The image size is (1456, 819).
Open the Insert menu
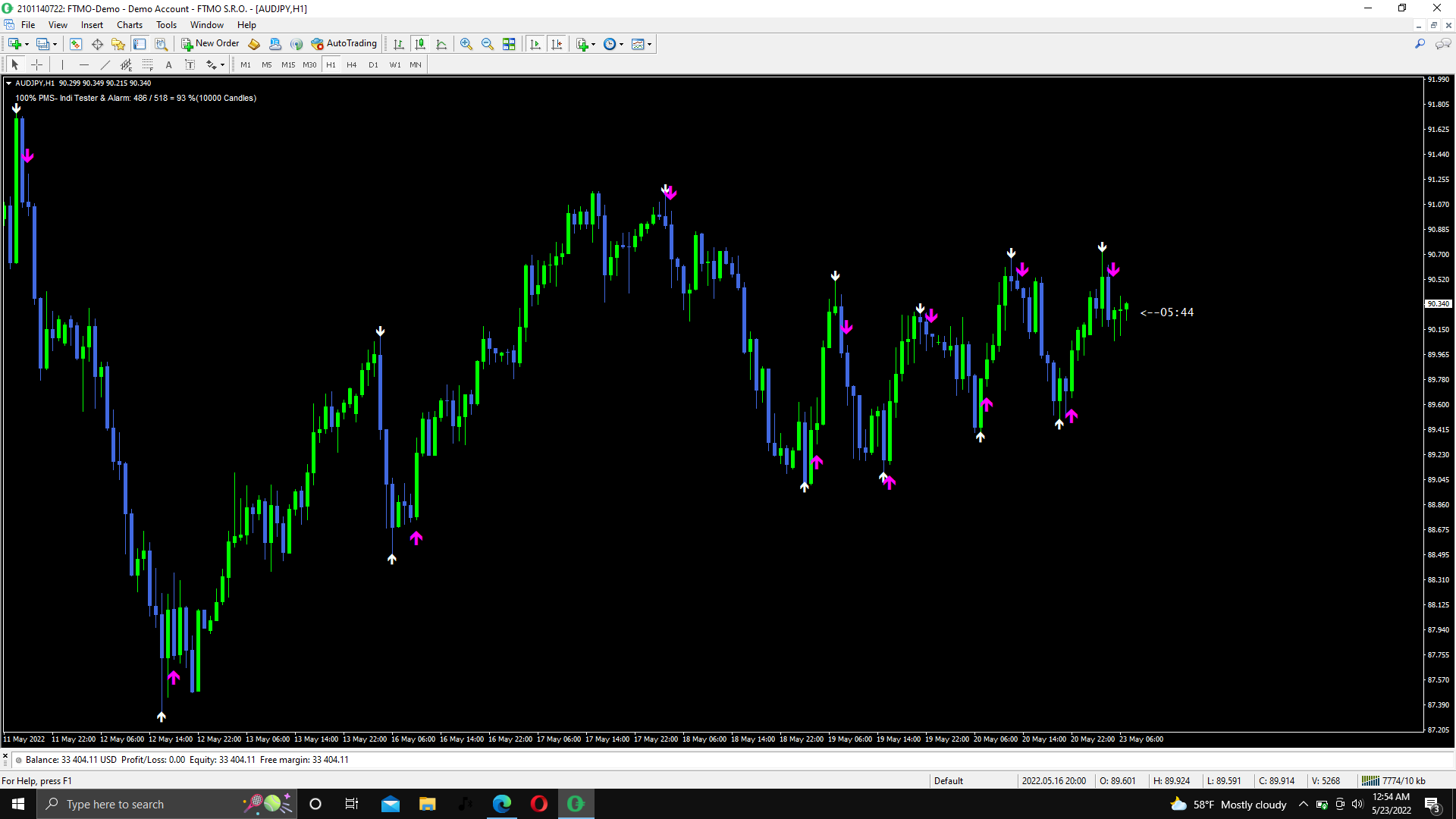(x=92, y=25)
